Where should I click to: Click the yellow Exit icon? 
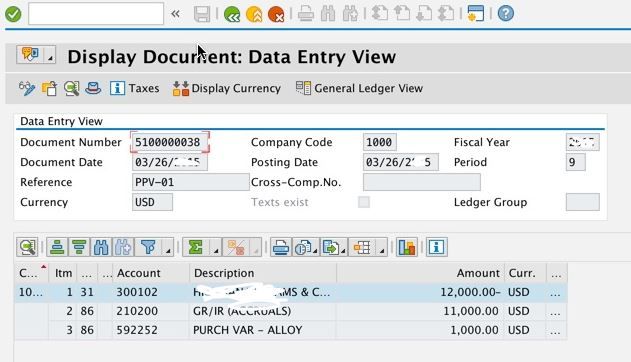pyautogui.click(x=254, y=14)
